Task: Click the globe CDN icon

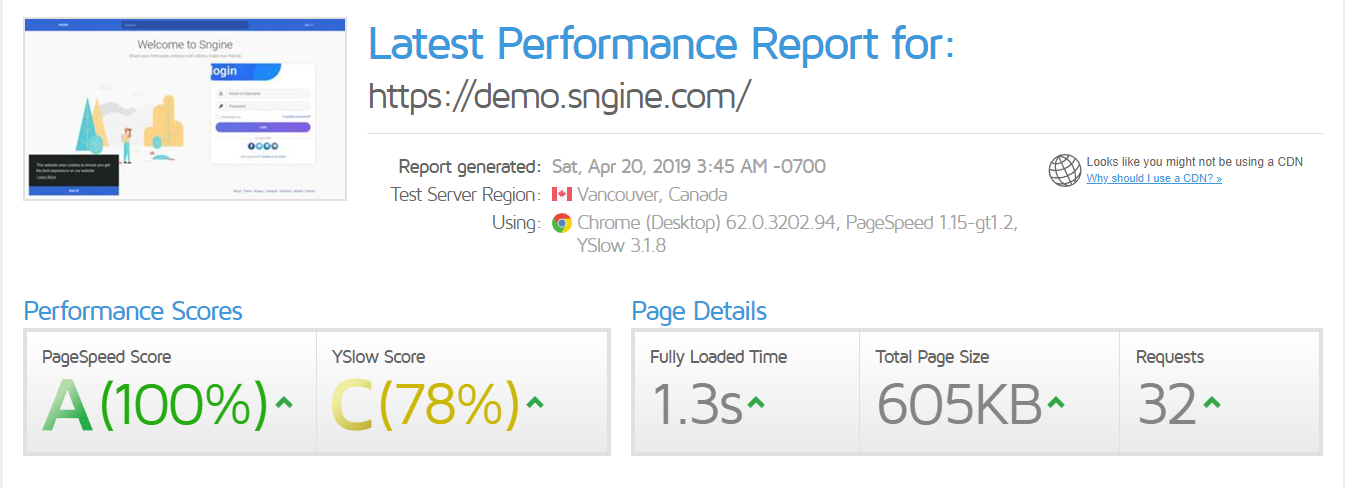Action: tap(1064, 170)
